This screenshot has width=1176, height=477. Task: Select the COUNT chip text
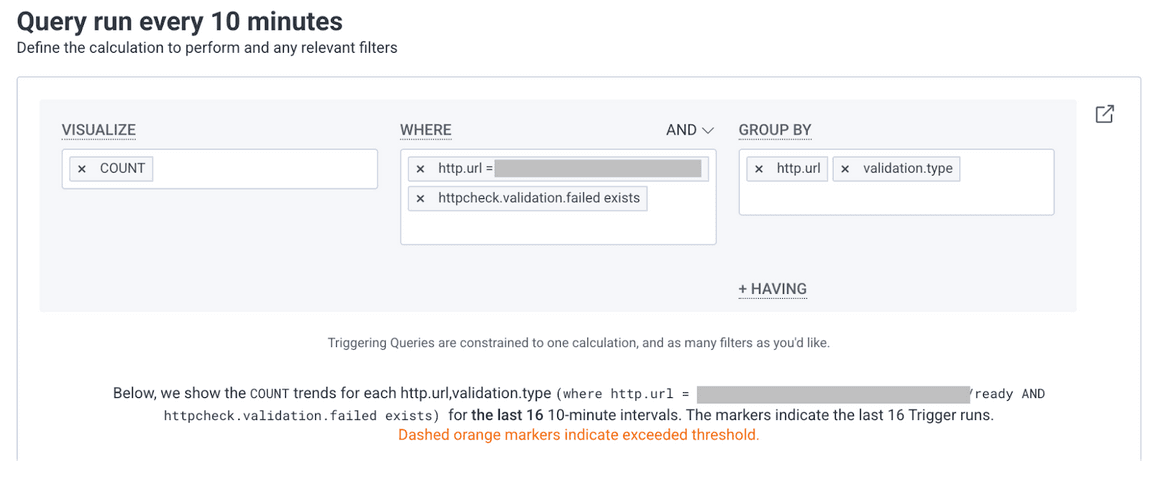click(x=122, y=169)
